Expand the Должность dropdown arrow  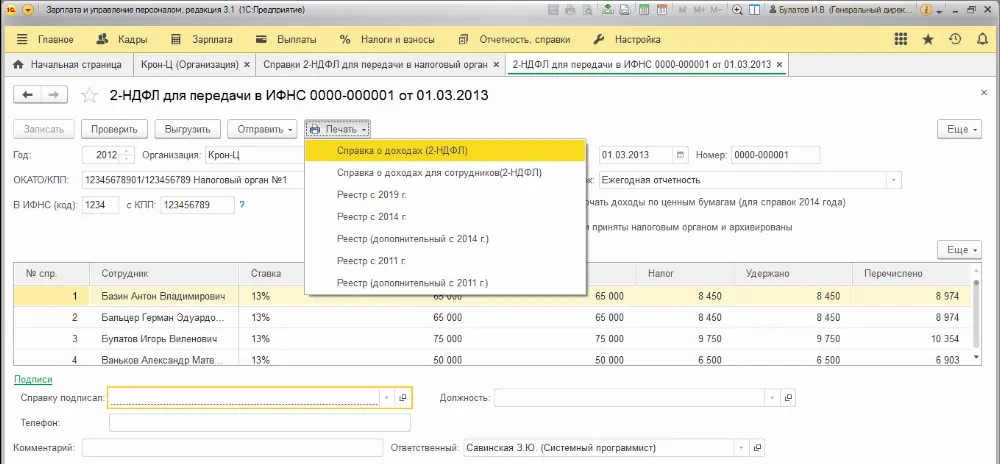click(772, 398)
